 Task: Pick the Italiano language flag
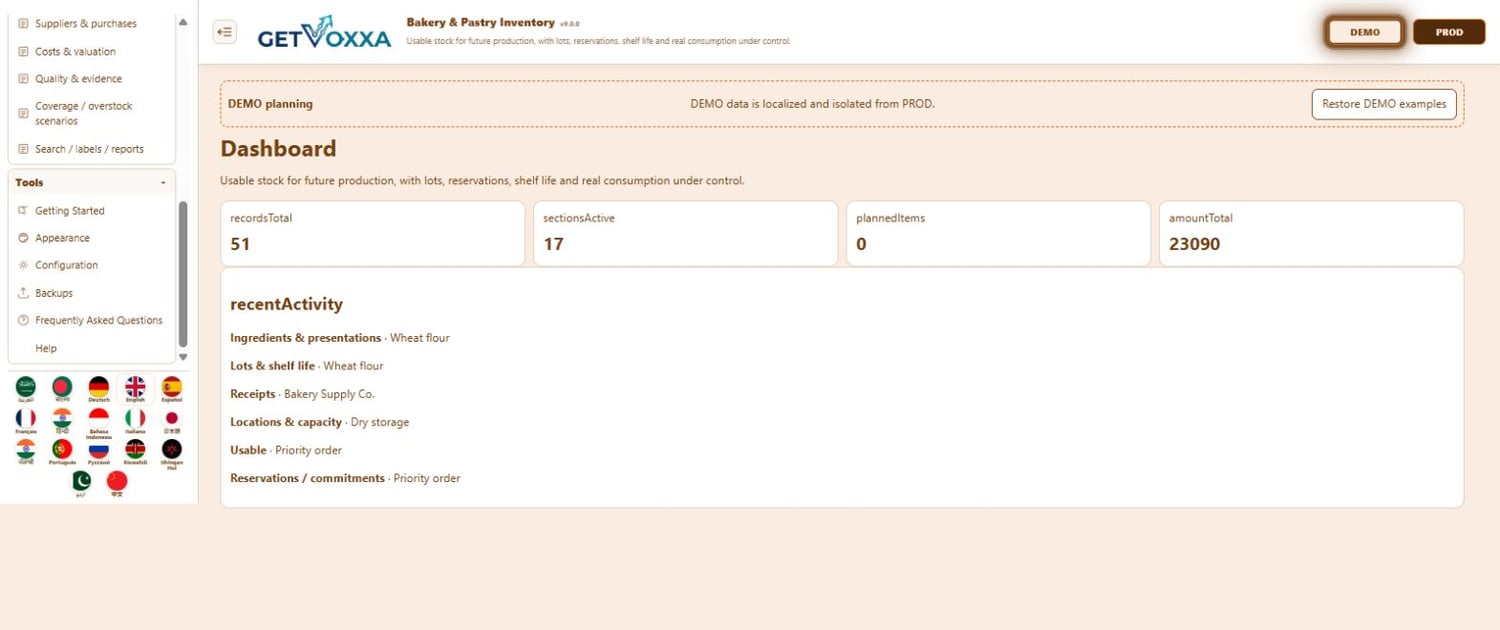click(x=135, y=418)
